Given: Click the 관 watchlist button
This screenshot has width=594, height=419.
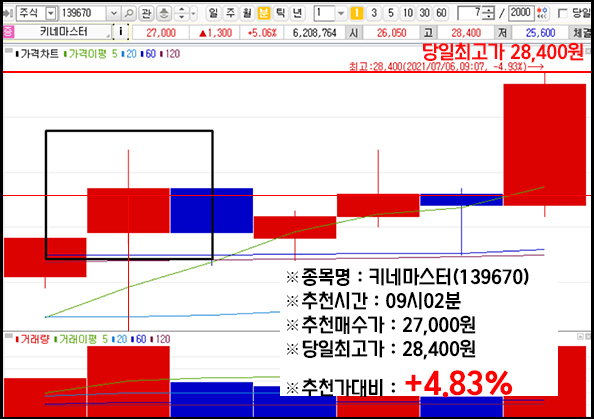Looking at the screenshot, I should [x=146, y=13].
